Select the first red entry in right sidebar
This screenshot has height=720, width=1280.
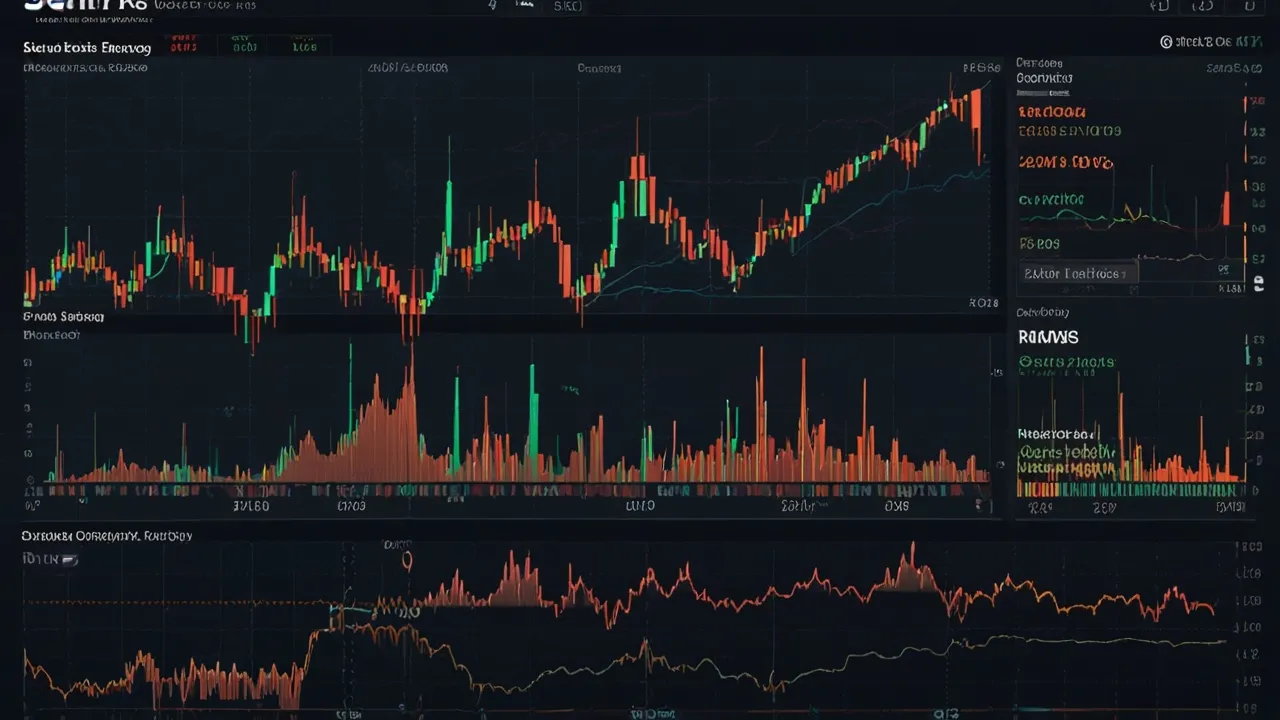(x=1051, y=113)
